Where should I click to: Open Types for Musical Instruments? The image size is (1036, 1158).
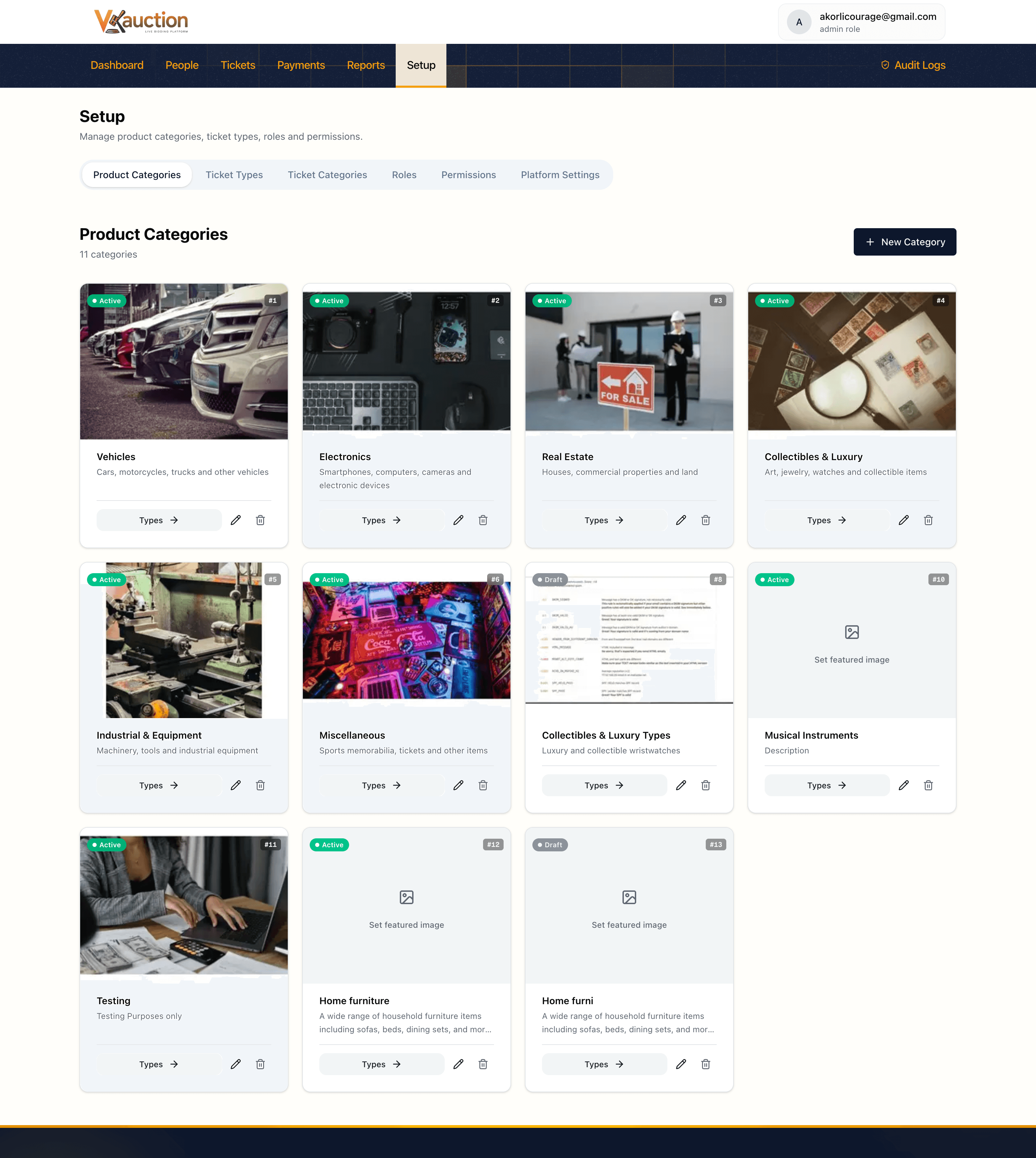click(x=827, y=786)
